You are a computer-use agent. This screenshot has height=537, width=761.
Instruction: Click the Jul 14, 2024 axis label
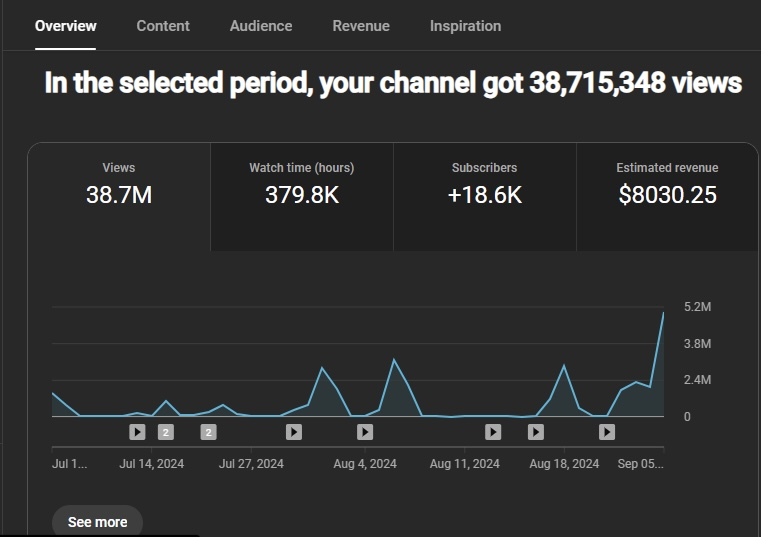tap(151, 464)
